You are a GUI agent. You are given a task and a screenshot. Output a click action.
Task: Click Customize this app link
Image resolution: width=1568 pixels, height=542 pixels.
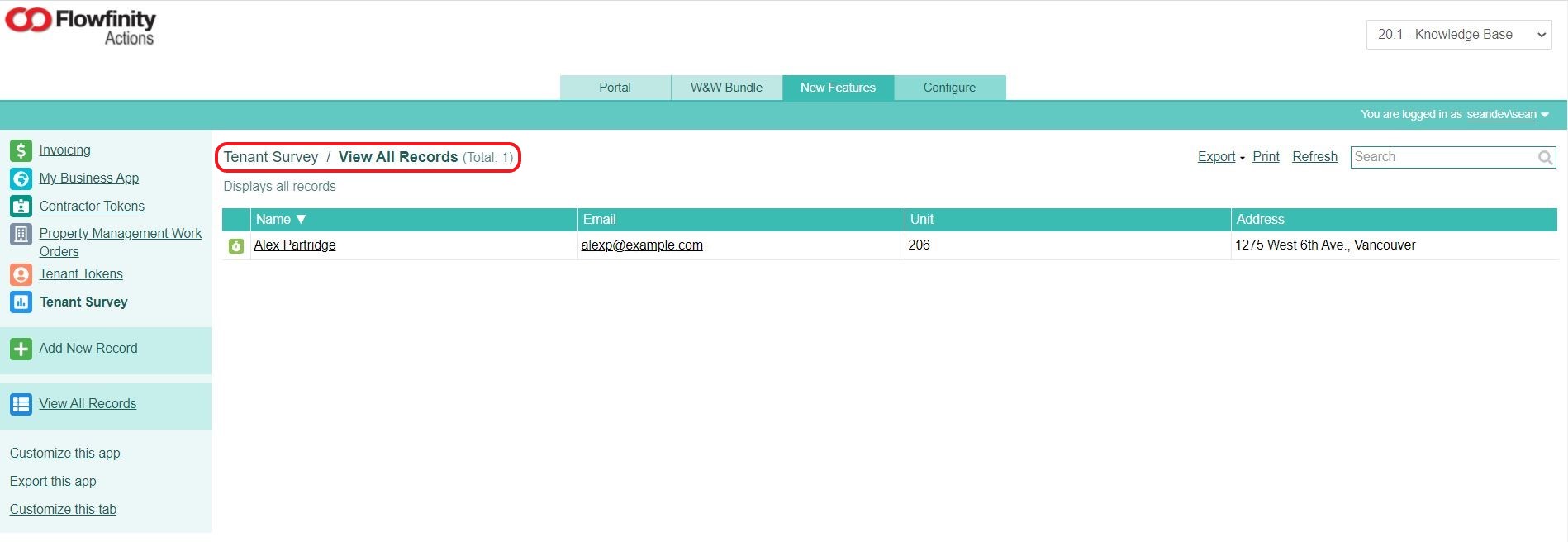coord(64,454)
